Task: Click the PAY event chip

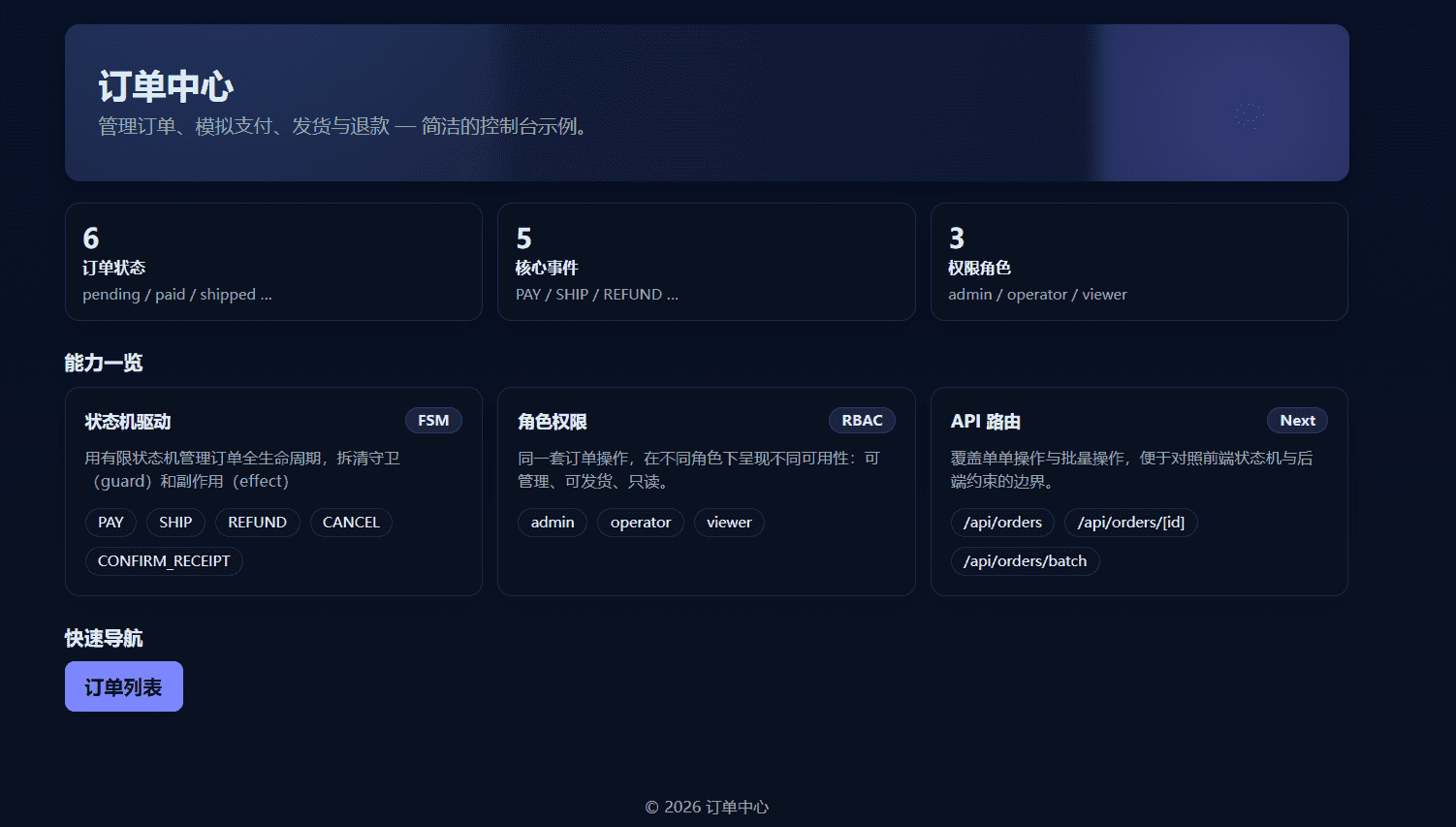Action: pyautogui.click(x=111, y=523)
